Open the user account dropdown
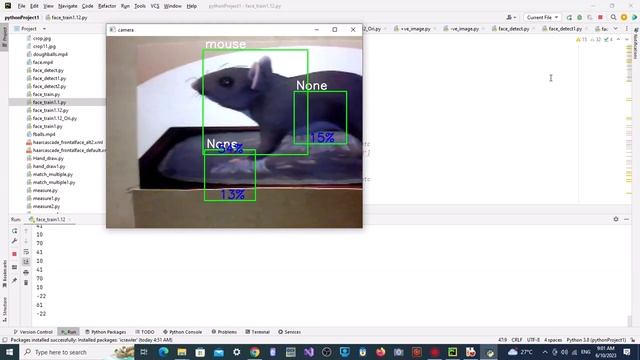Screen dimensions: 640x360 point(511,18)
